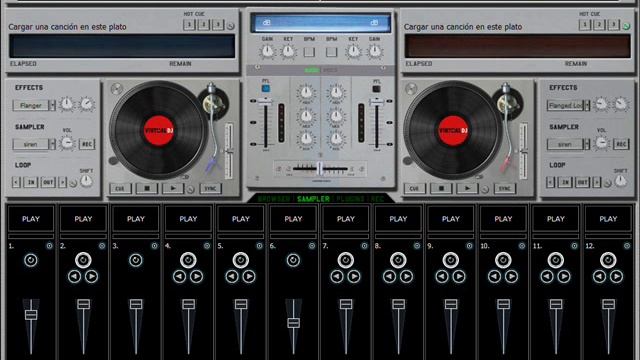
Task: Switch to the SAMPLER tab
Action: 313,199
